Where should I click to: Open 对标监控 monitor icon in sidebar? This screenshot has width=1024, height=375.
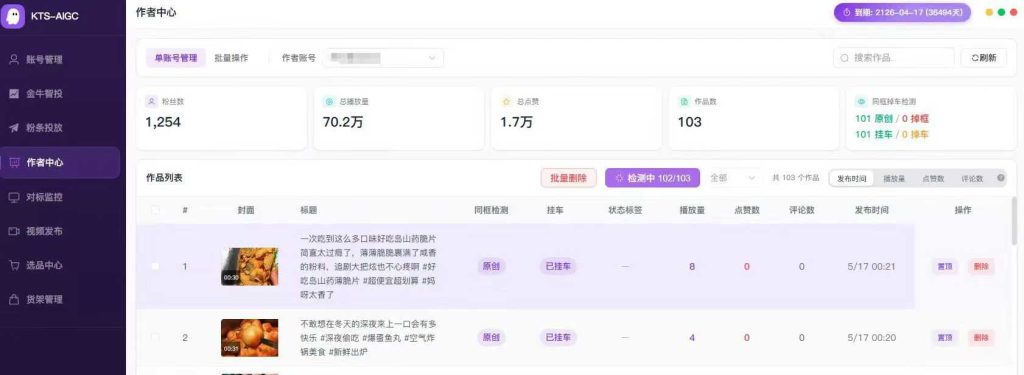pyautogui.click(x=14, y=197)
